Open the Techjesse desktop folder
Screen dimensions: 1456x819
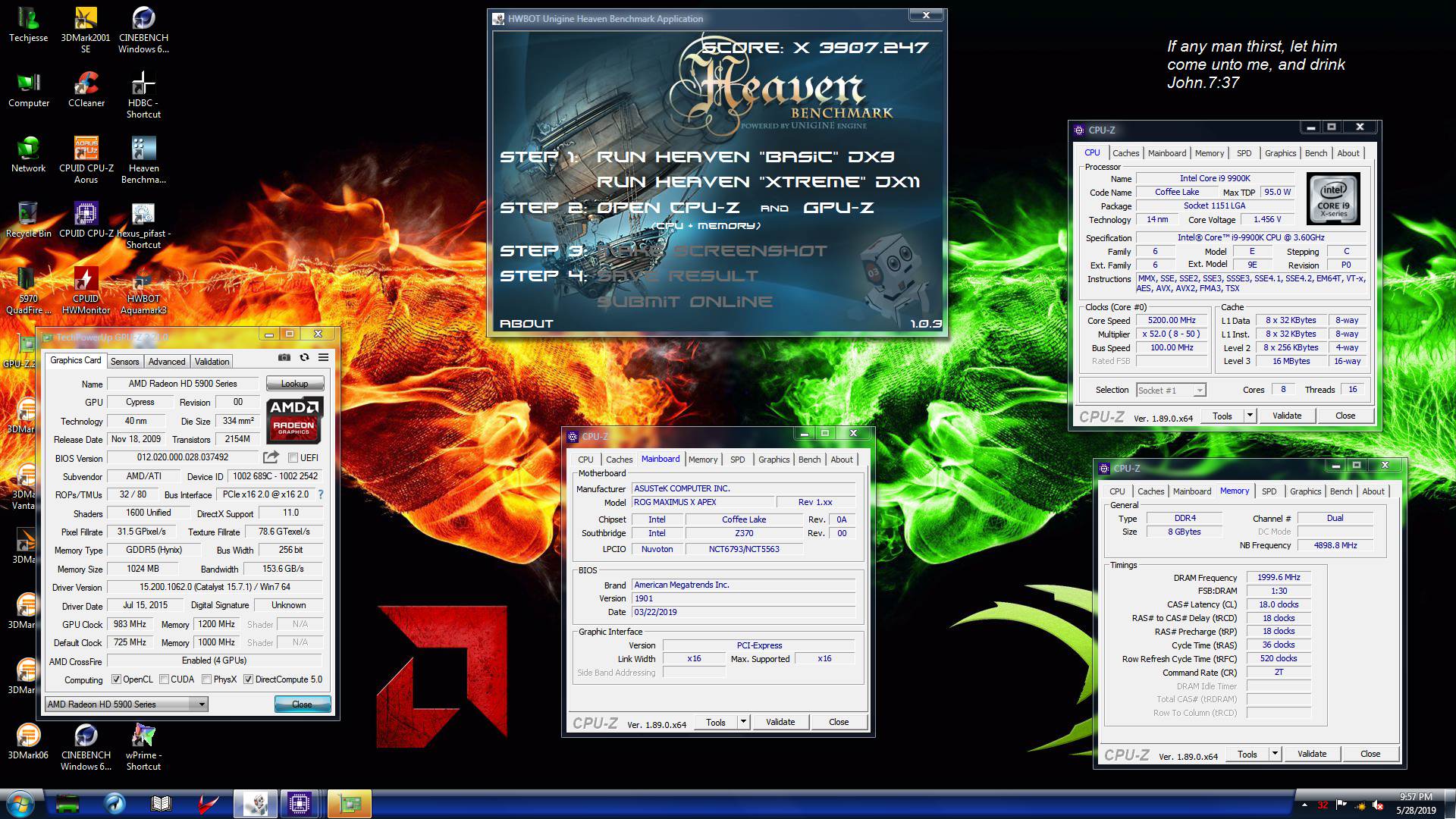pos(28,24)
